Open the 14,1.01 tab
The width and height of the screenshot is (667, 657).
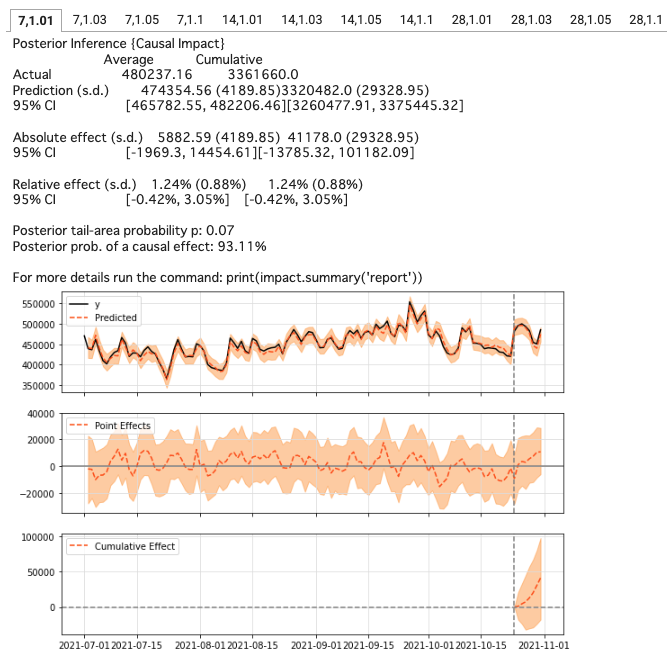point(242,20)
